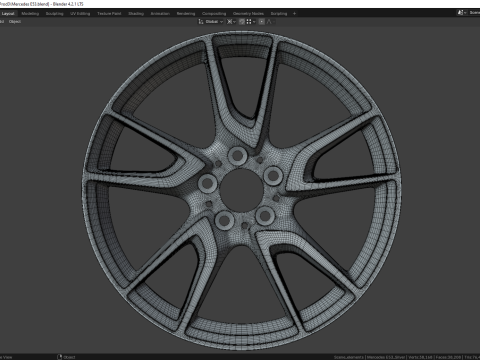Click the Verts count in status bar
Screen dimensions: 480x360
click(x=421, y=357)
